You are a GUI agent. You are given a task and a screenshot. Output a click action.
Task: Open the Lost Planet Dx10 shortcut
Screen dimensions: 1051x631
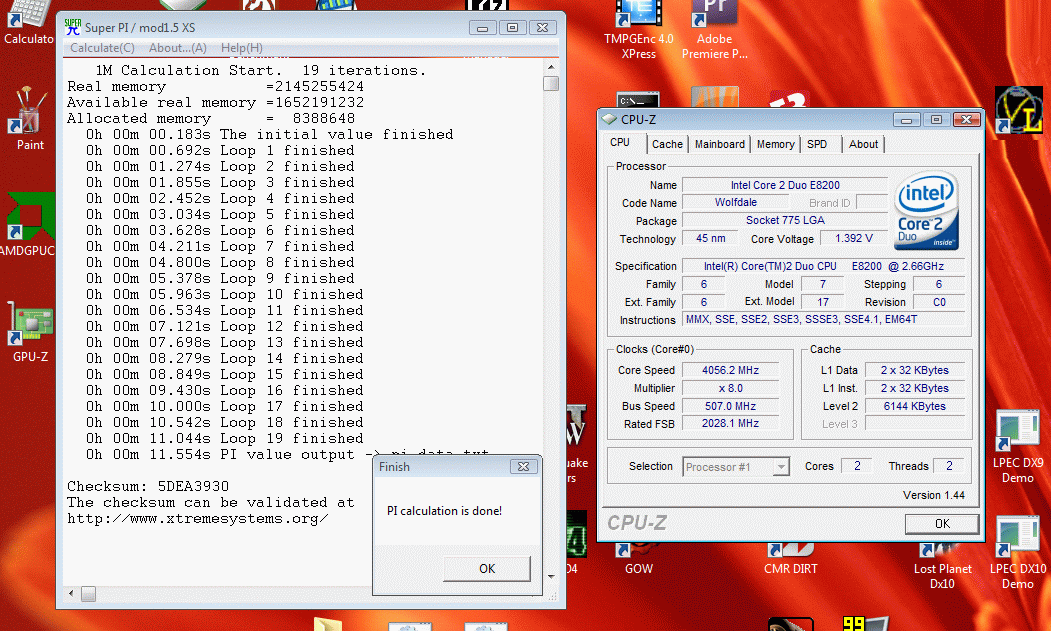942,567
